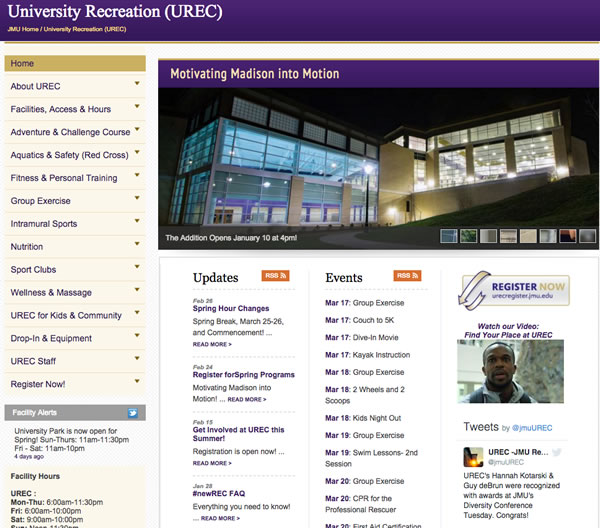Select the third slideshow thumbnail

[488, 236]
